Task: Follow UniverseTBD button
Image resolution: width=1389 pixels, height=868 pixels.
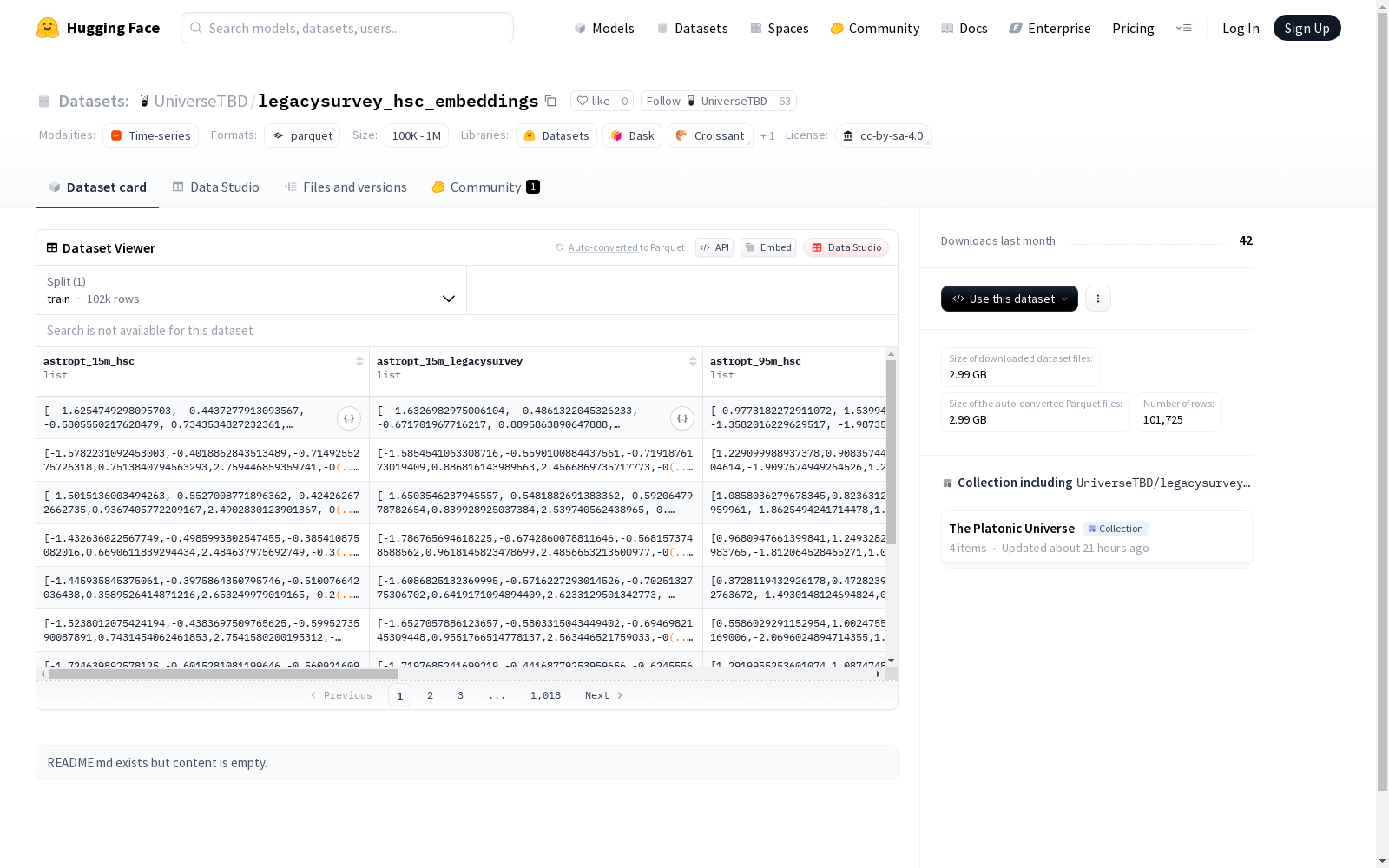Action: (x=707, y=101)
